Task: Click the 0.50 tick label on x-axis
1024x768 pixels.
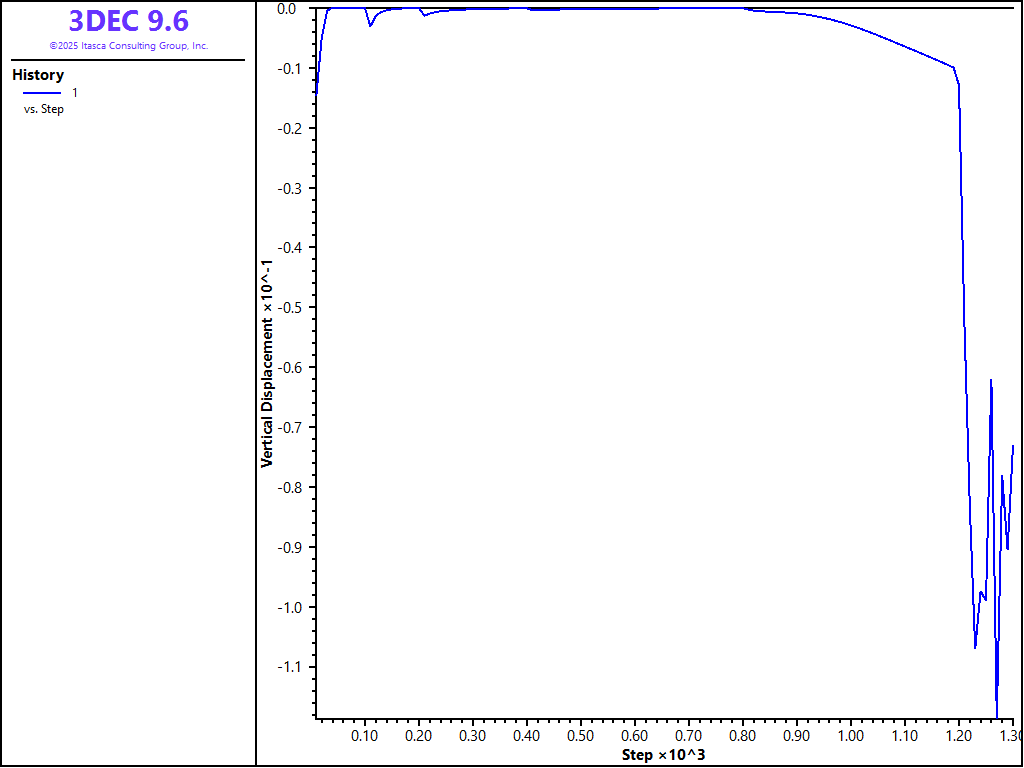Action: (581, 736)
